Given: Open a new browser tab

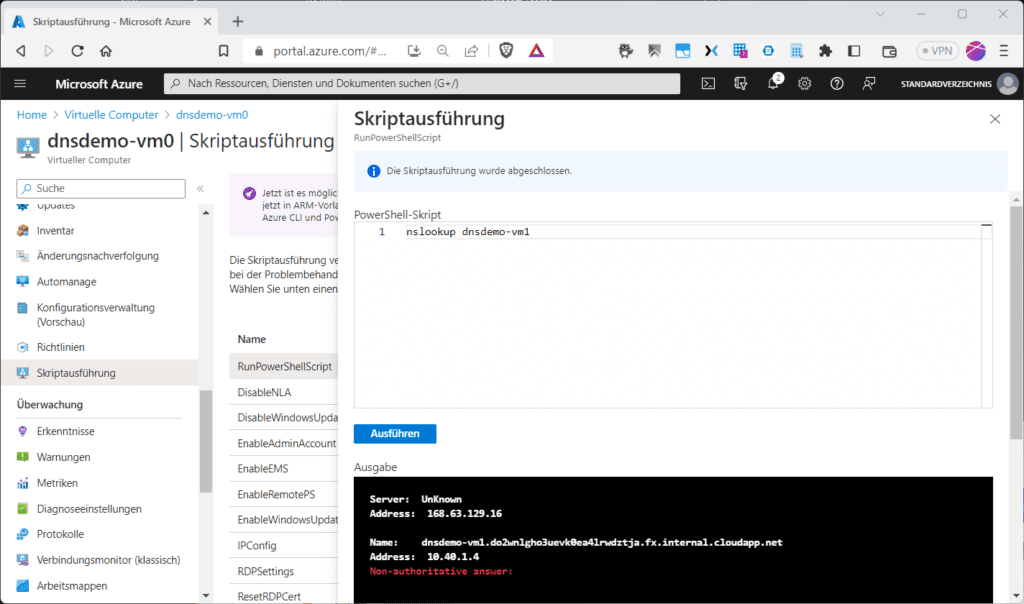Looking at the screenshot, I should point(238,22).
